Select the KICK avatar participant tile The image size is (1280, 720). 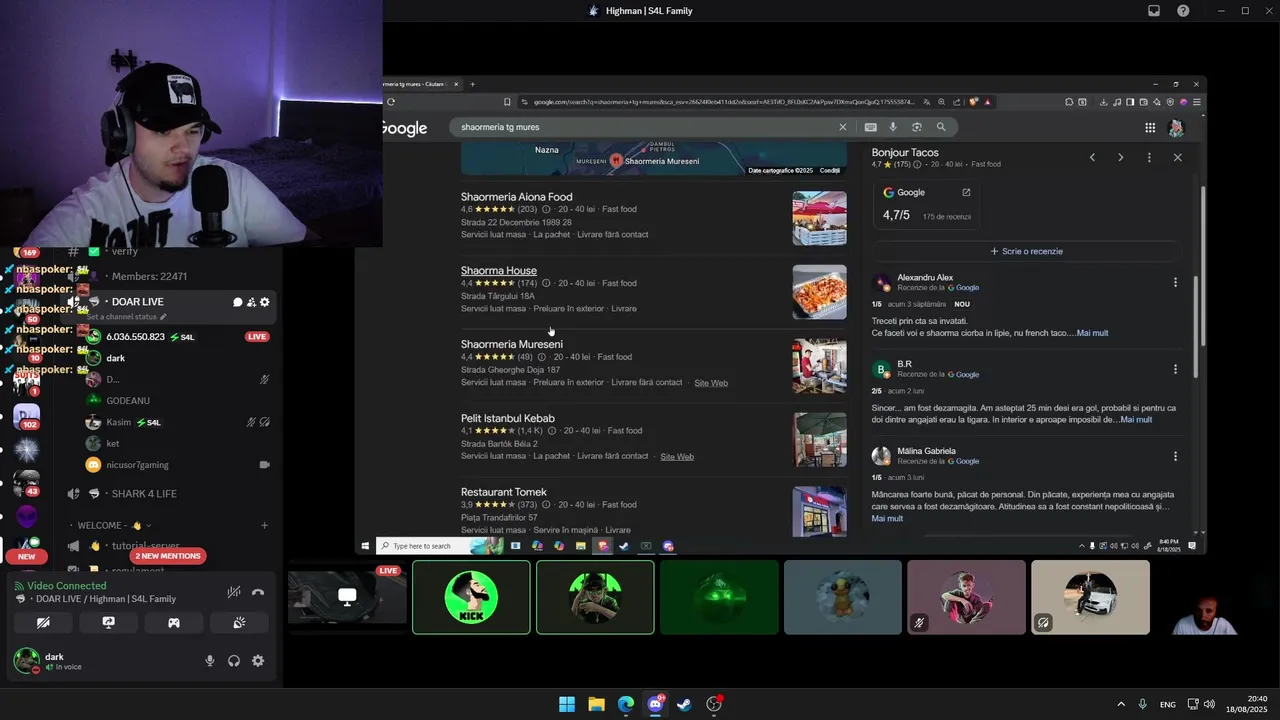pos(471,597)
